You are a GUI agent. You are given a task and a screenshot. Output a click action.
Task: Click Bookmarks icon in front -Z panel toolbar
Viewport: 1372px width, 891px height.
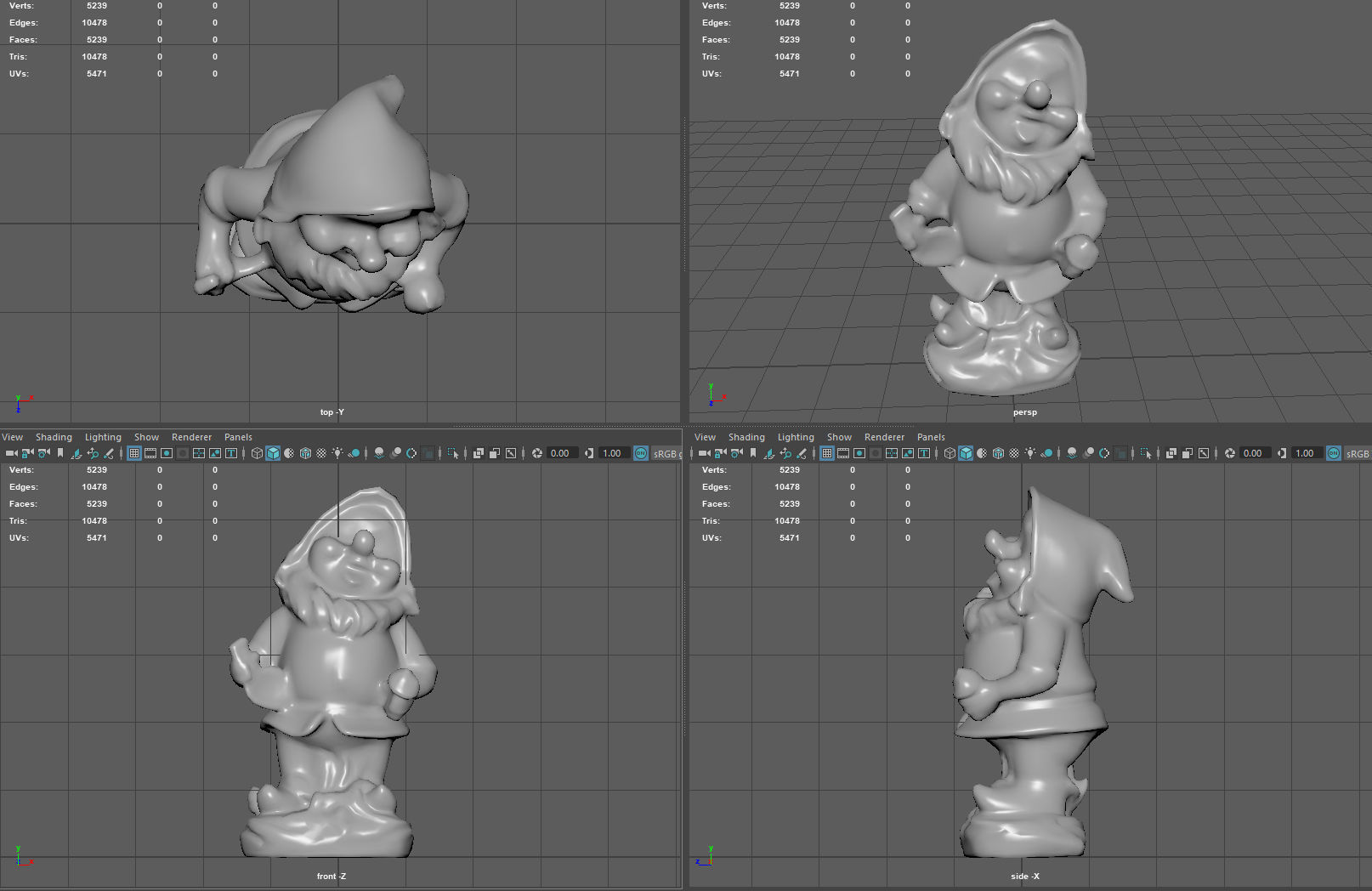click(x=60, y=453)
